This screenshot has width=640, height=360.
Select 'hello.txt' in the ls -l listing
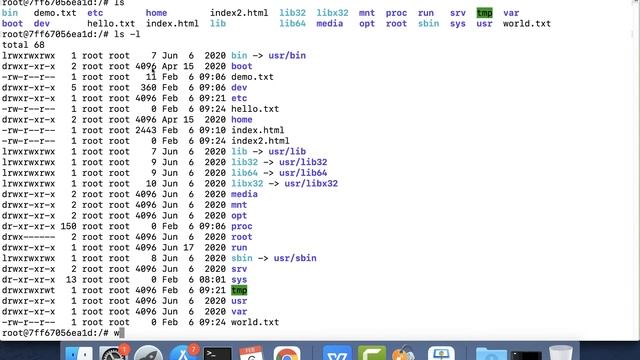[x=255, y=109]
